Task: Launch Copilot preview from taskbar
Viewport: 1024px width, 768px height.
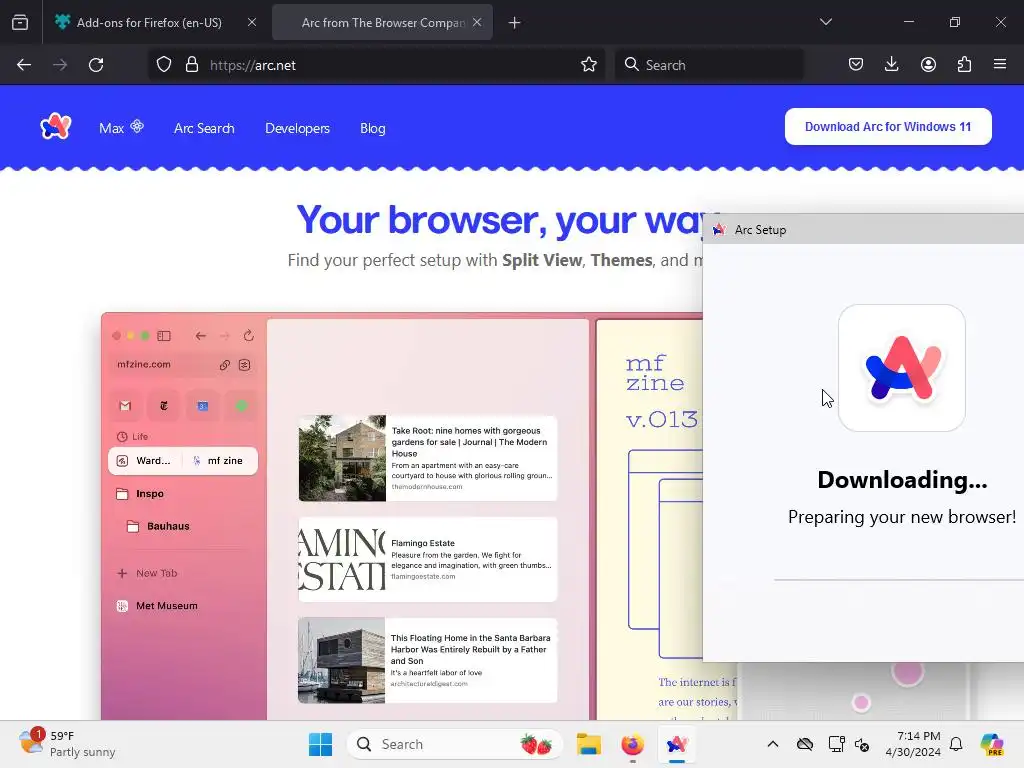Action: point(992,744)
